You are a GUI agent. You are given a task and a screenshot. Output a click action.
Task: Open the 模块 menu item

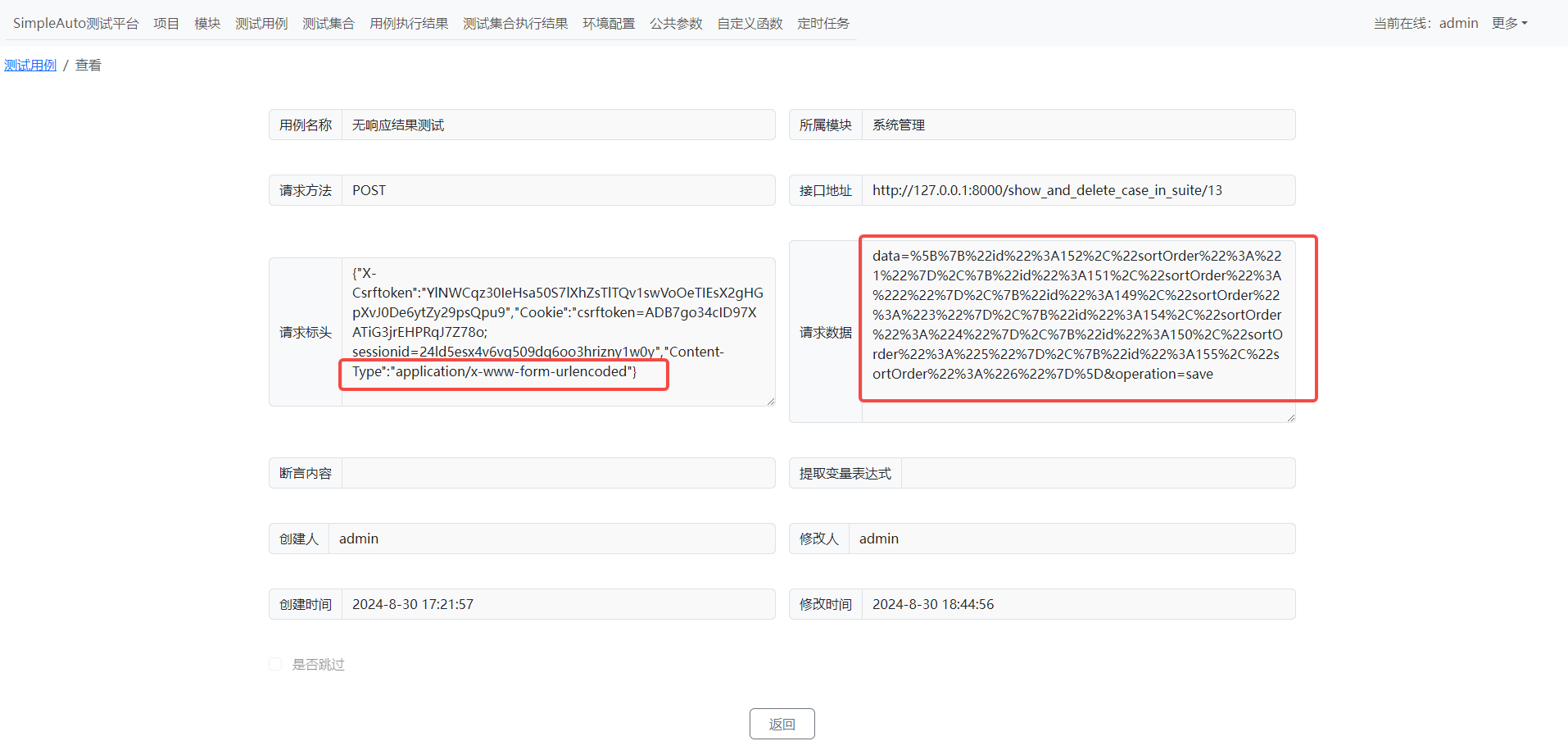pyautogui.click(x=206, y=23)
